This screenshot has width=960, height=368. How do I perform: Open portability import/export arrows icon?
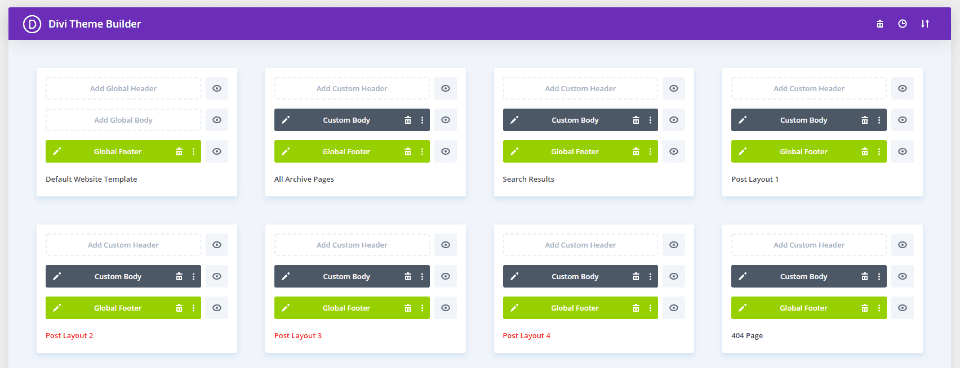point(925,24)
